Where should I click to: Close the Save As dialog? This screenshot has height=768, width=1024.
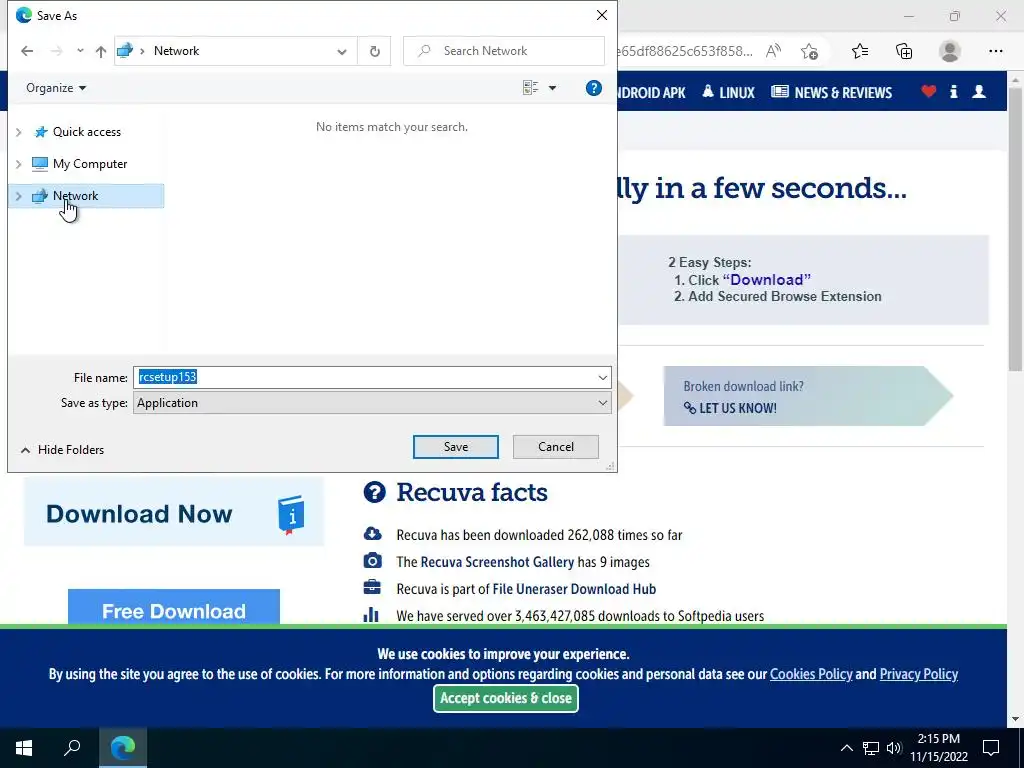point(601,15)
